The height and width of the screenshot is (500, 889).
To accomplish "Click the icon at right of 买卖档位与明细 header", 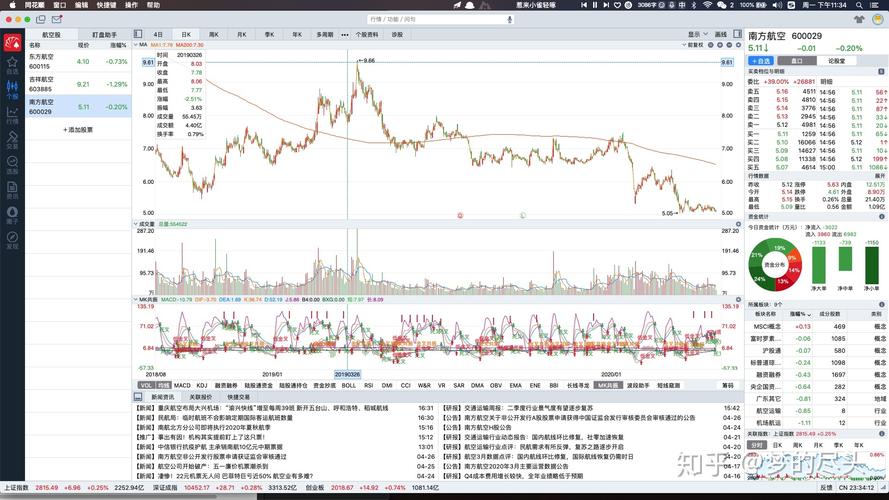I will (x=881, y=71).
